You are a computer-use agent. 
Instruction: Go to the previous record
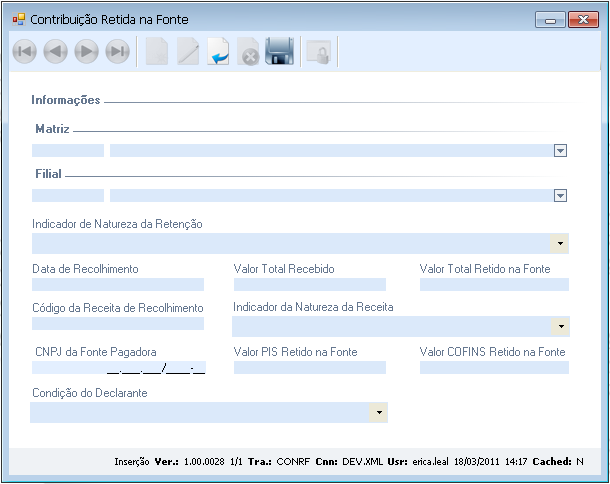(x=56, y=51)
